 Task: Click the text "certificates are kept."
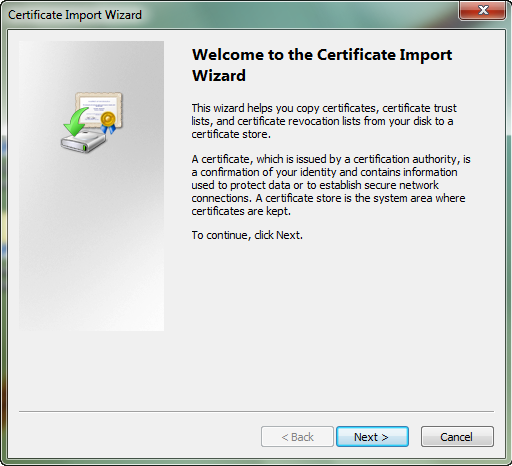(x=241, y=211)
